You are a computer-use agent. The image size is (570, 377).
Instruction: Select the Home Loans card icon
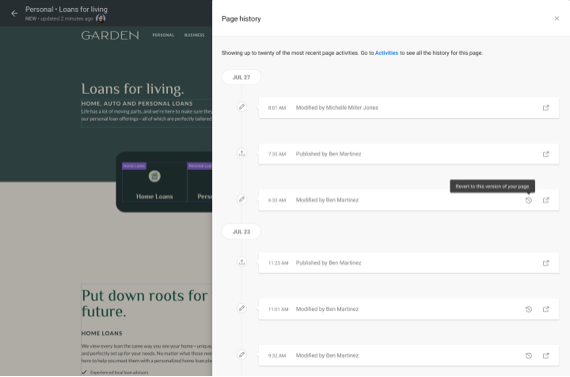(154, 176)
